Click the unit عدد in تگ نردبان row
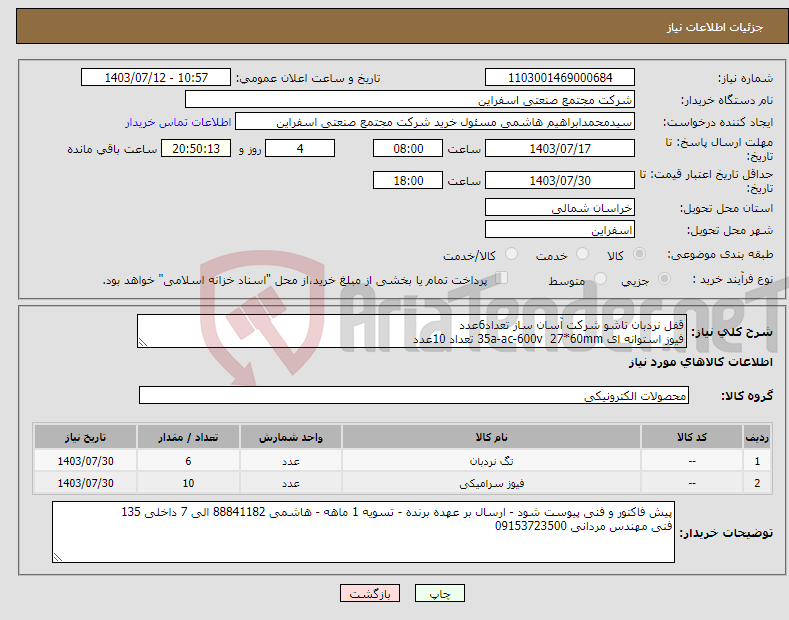 click(x=291, y=461)
